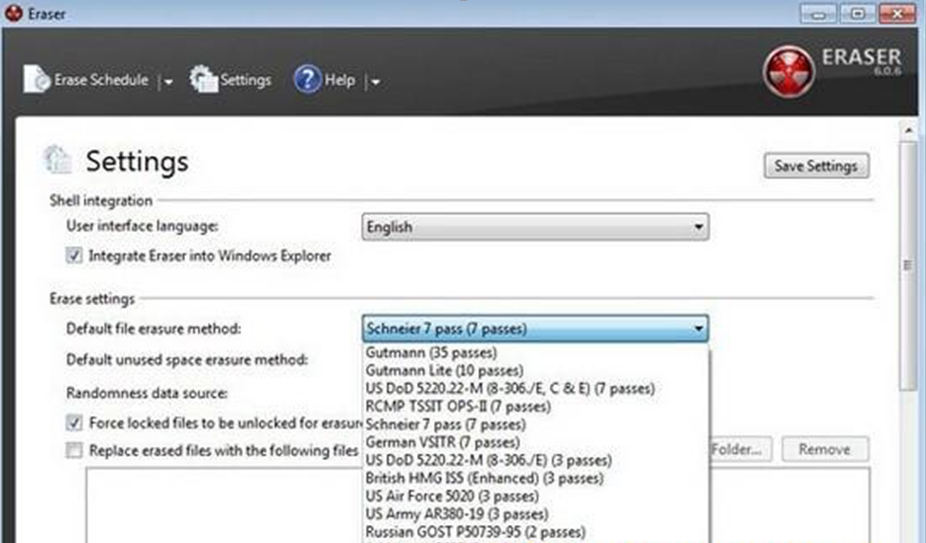Open the Help dropdown arrow
Screen dimensions: 926x543
[375, 82]
